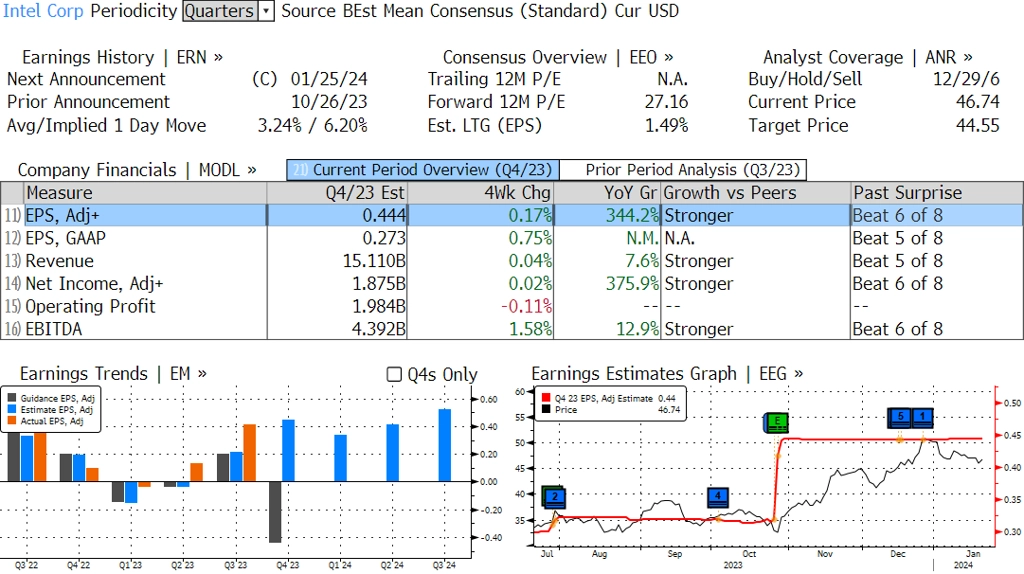
Task: Click the Q4/23 Est column header
Action: [x=337, y=193]
